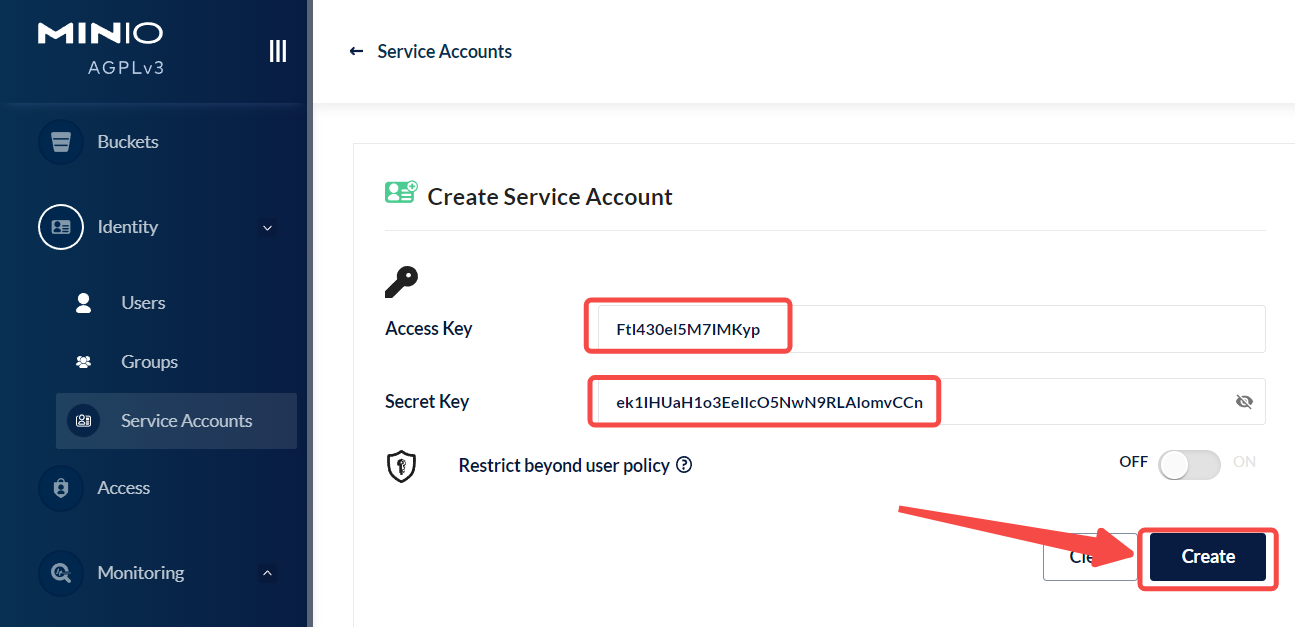Click the Service Accounts badge icon
This screenshot has width=1295, height=627.
84,421
